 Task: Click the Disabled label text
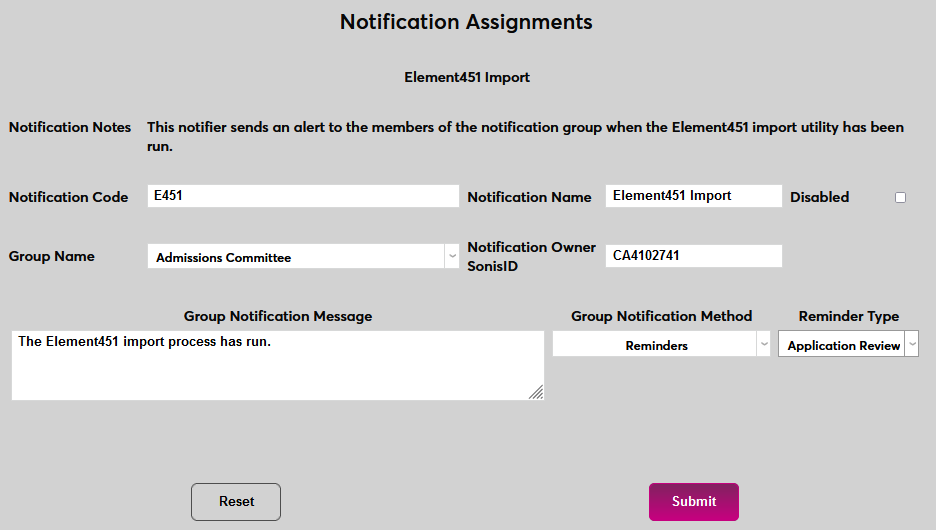coord(819,198)
